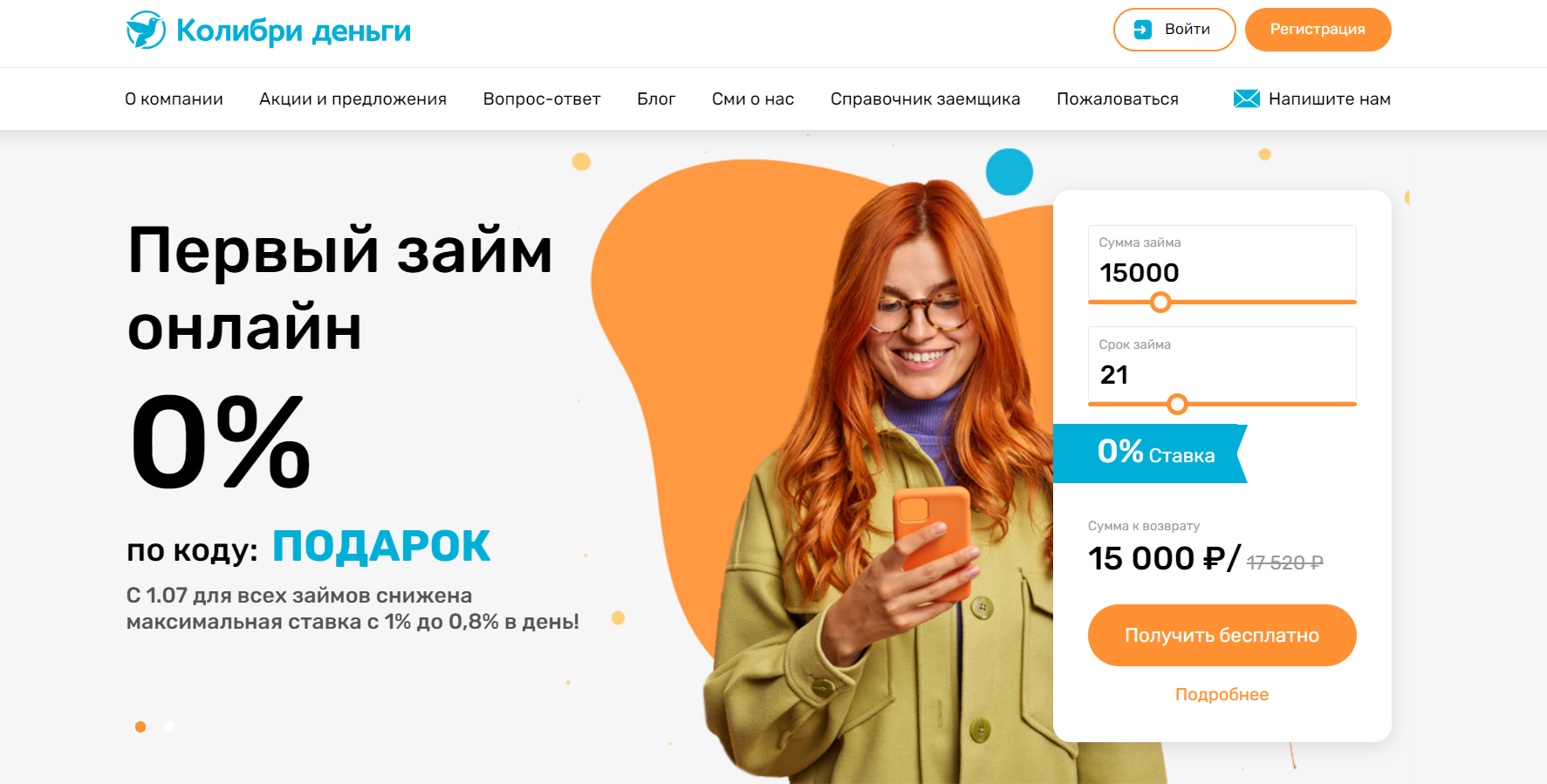Click the Пожаловаться menu link
This screenshot has width=1547, height=784.
tap(1118, 99)
